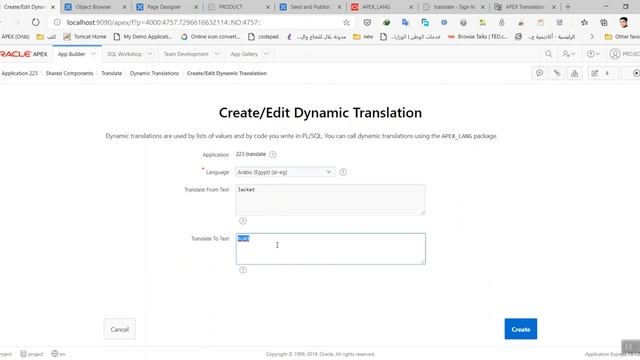Click the Run application play icon

(635, 73)
